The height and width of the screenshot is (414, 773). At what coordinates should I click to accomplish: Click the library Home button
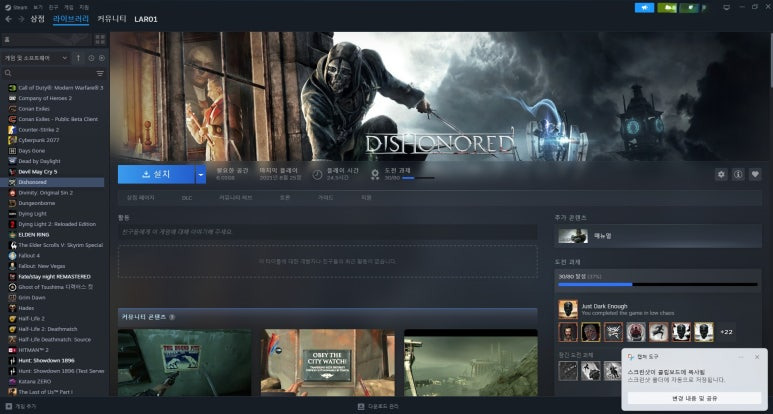(x=47, y=39)
